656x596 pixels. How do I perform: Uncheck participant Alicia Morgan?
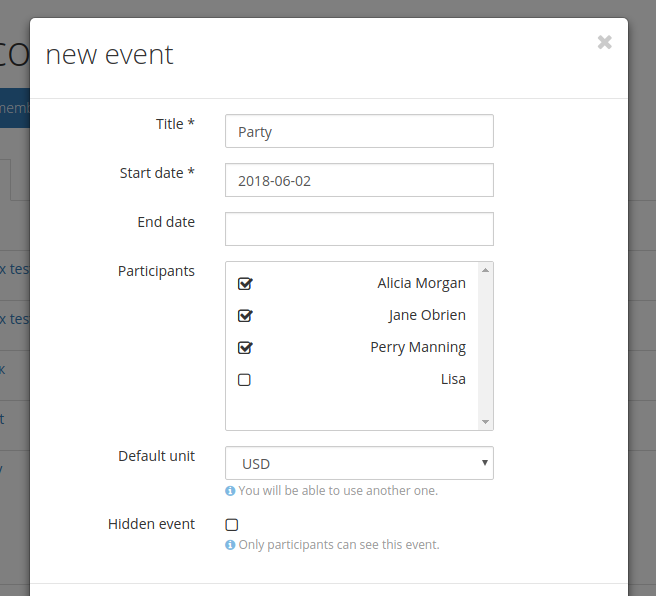point(245,284)
